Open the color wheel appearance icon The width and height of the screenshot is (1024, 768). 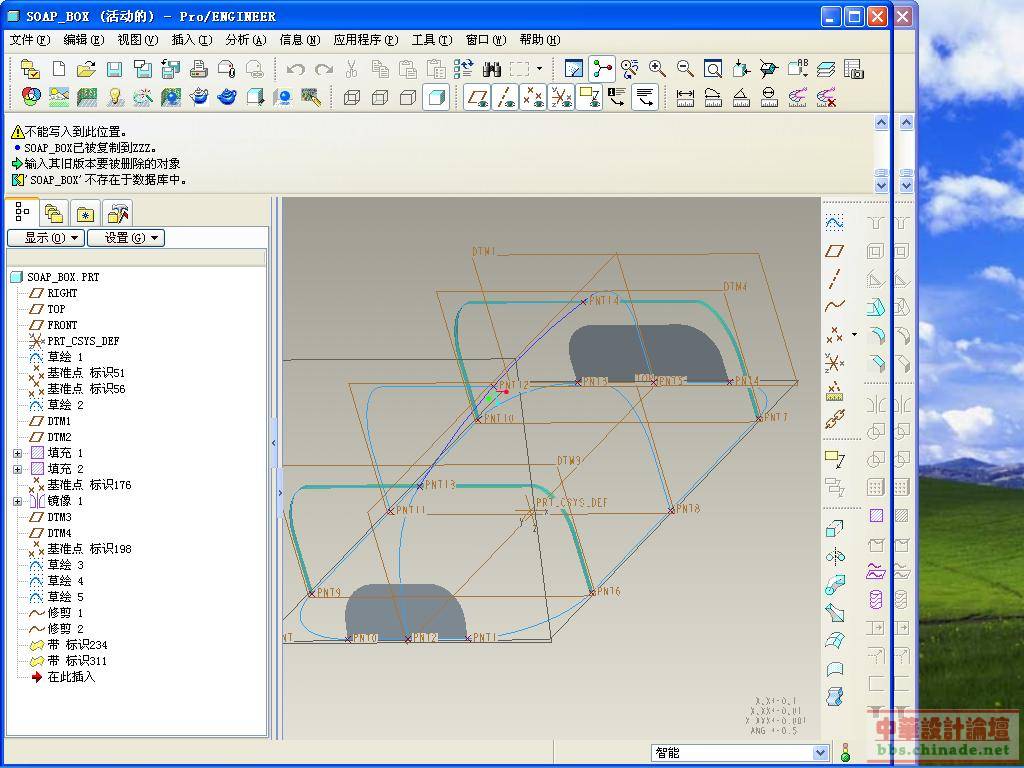pyautogui.click(x=31, y=97)
